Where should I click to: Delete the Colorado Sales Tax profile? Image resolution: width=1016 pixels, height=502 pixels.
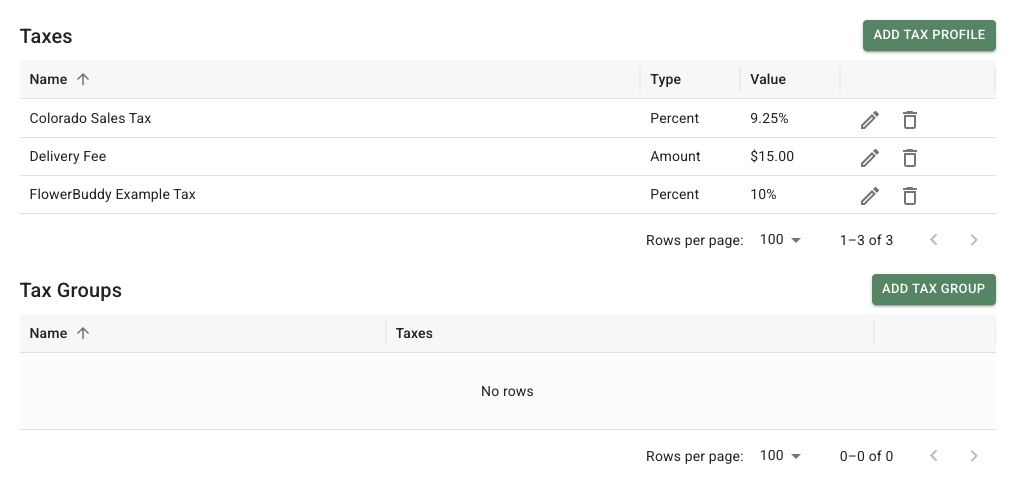click(x=910, y=120)
